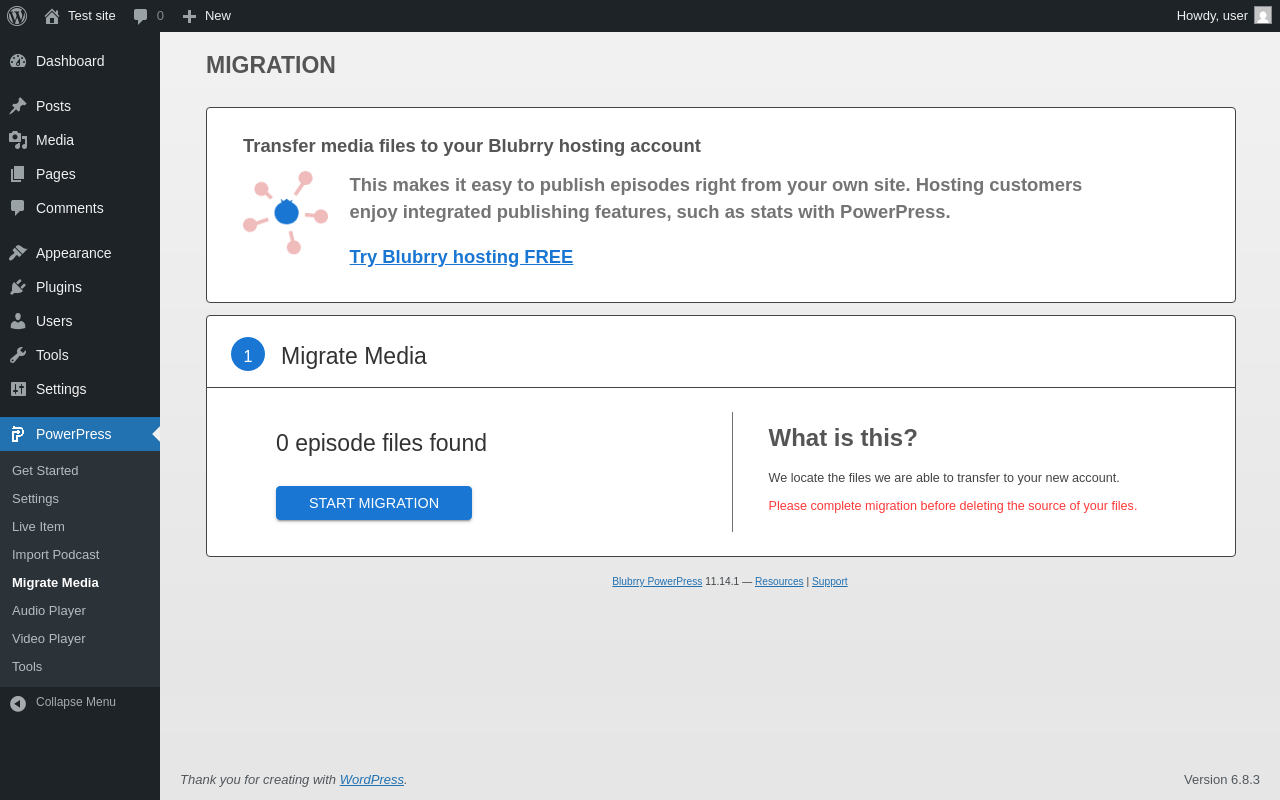Viewport: 1280px width, 800px height.
Task: Click the Collapse Menu arrow icon
Action: pyautogui.click(x=18, y=703)
